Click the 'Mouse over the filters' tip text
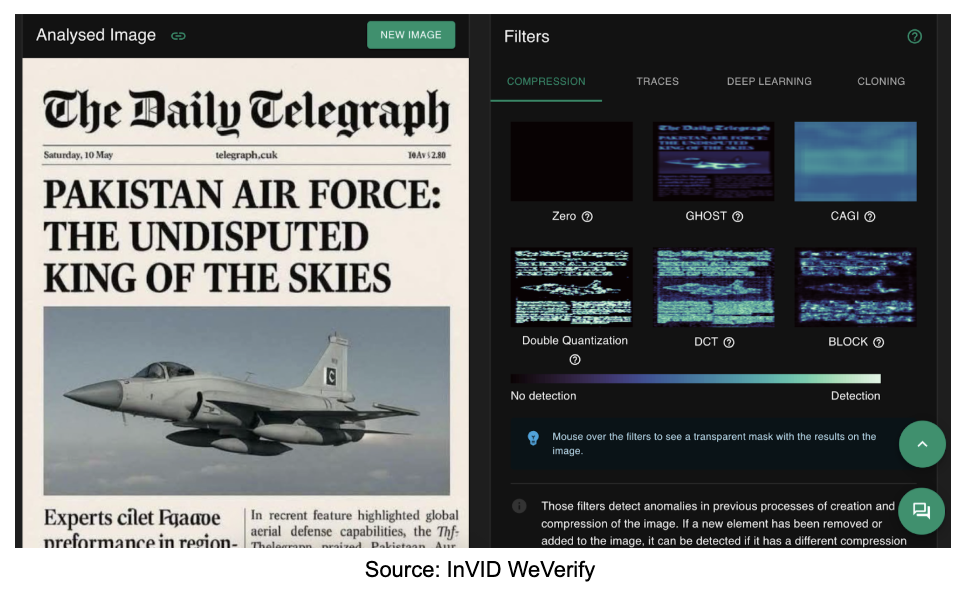The image size is (966, 592). [x=714, y=444]
